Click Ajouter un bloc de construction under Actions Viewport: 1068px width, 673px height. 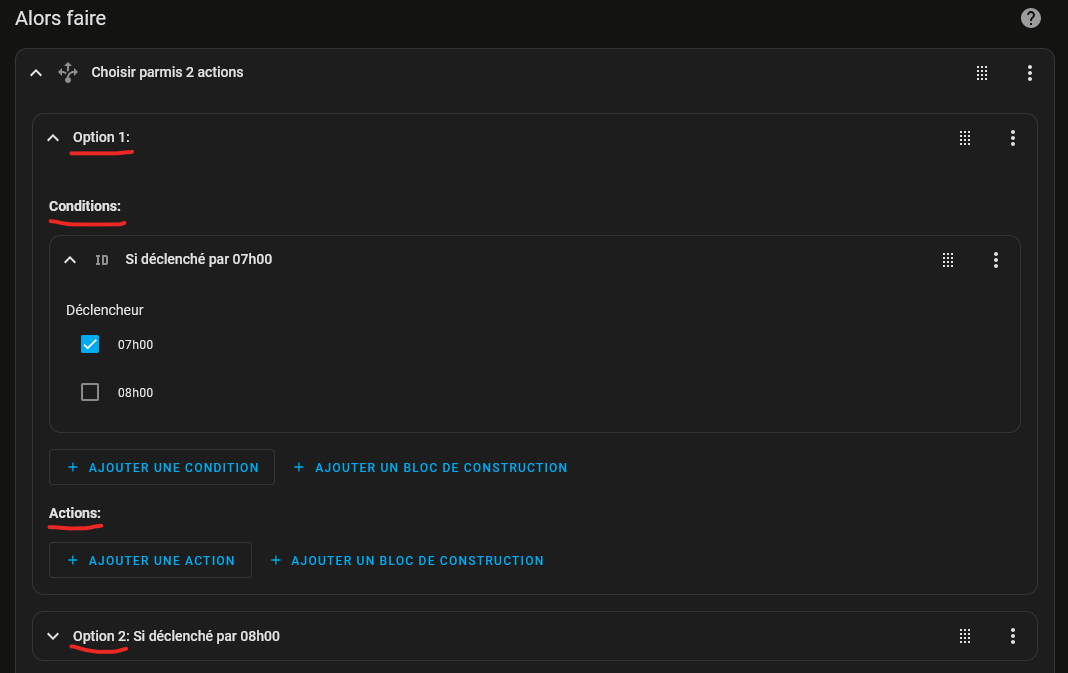(x=407, y=561)
